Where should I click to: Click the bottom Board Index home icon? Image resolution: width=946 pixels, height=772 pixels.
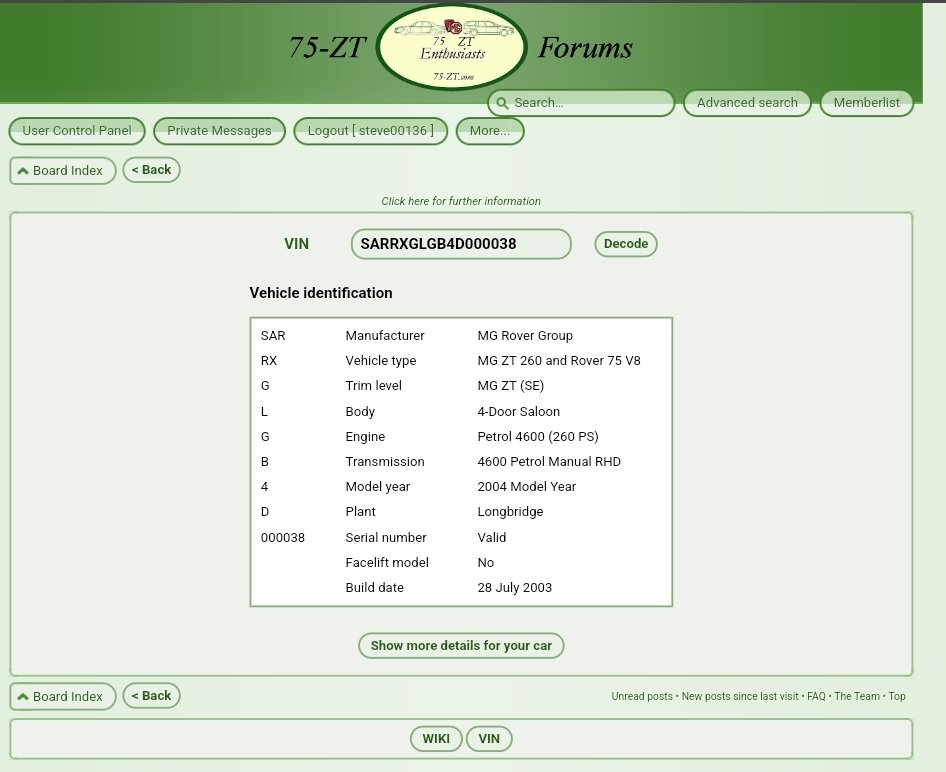tap(23, 697)
